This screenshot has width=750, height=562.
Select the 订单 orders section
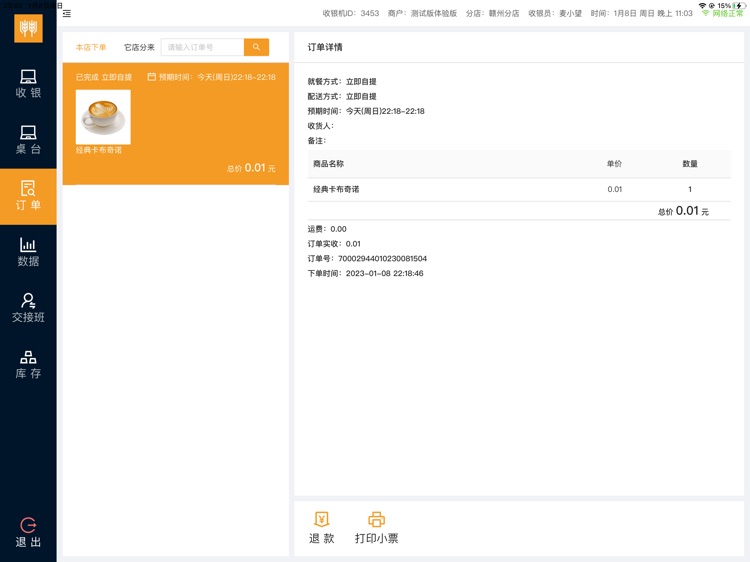pos(28,196)
